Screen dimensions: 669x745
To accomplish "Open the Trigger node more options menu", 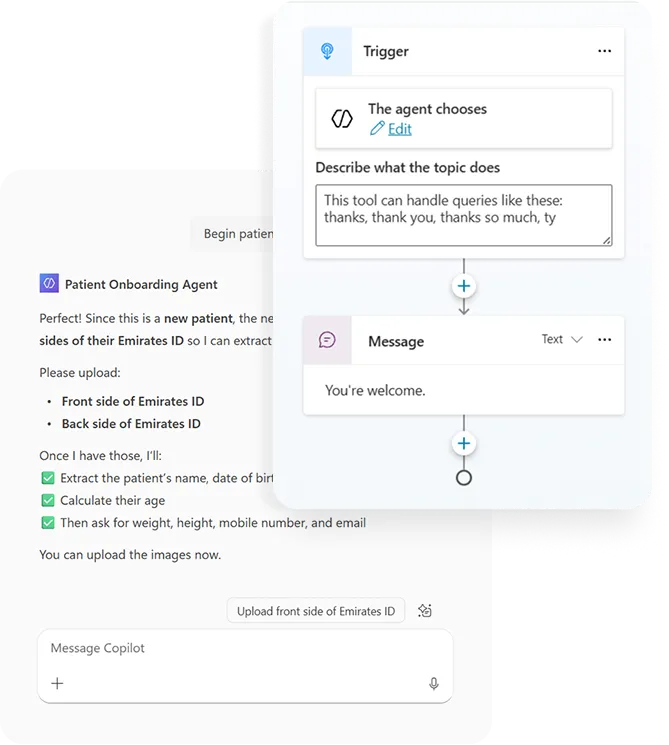I will pyautogui.click(x=604, y=51).
